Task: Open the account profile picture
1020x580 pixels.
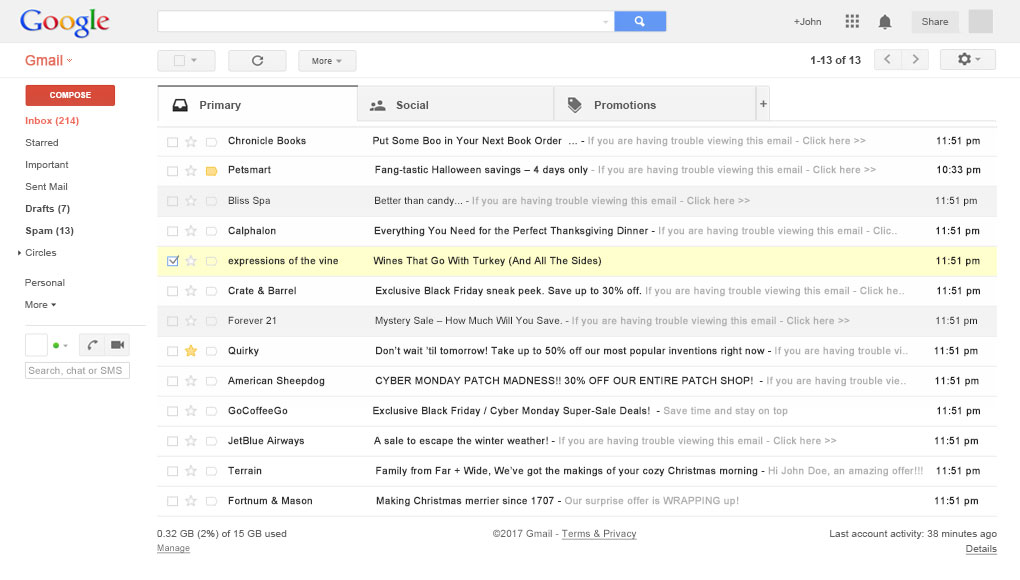Action: point(980,21)
